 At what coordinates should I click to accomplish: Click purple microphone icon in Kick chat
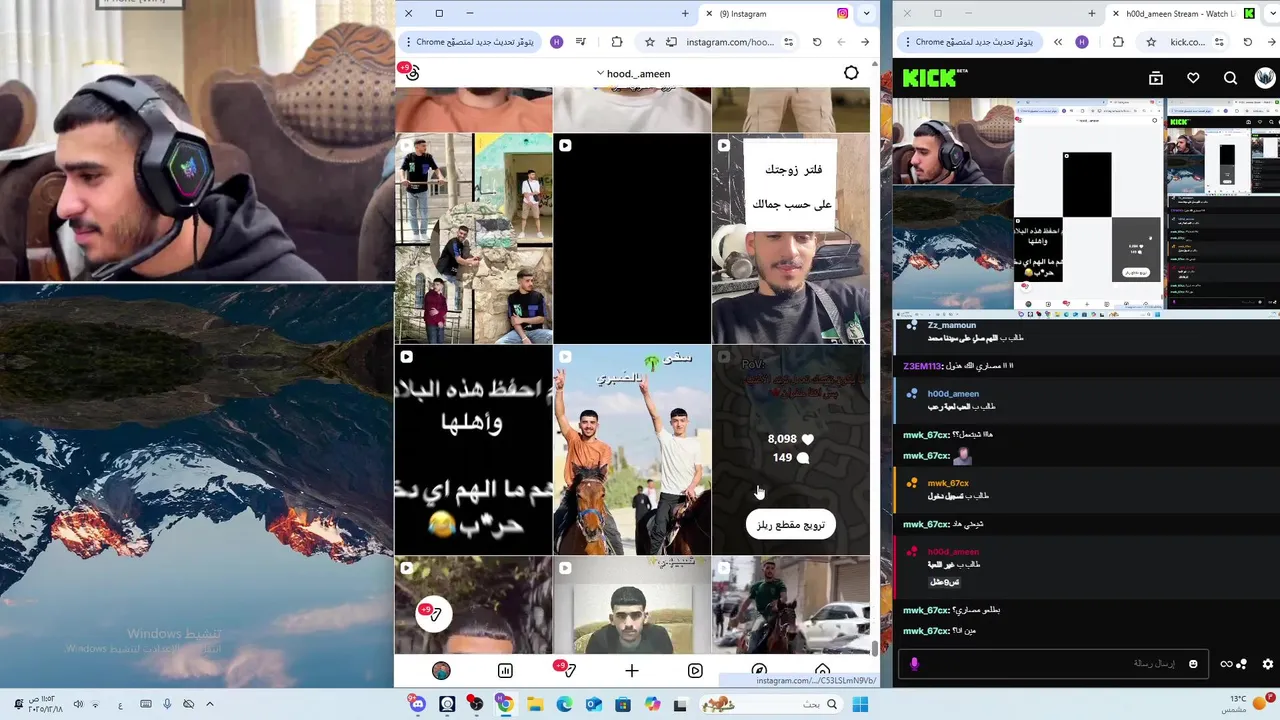point(914,664)
